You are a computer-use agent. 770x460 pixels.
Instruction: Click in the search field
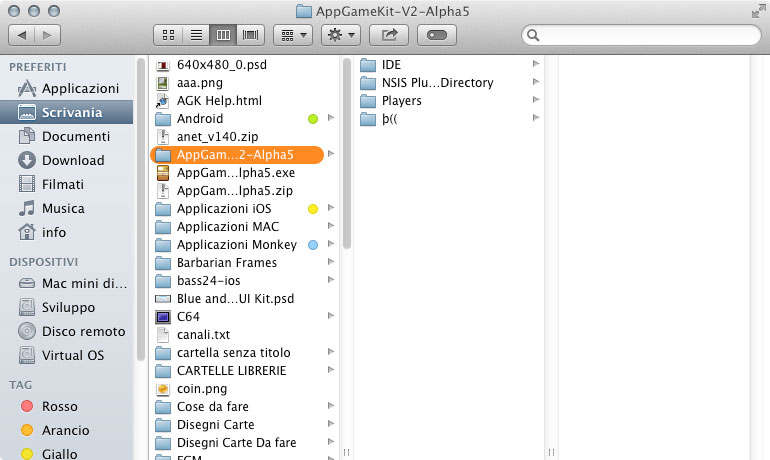tap(641, 35)
